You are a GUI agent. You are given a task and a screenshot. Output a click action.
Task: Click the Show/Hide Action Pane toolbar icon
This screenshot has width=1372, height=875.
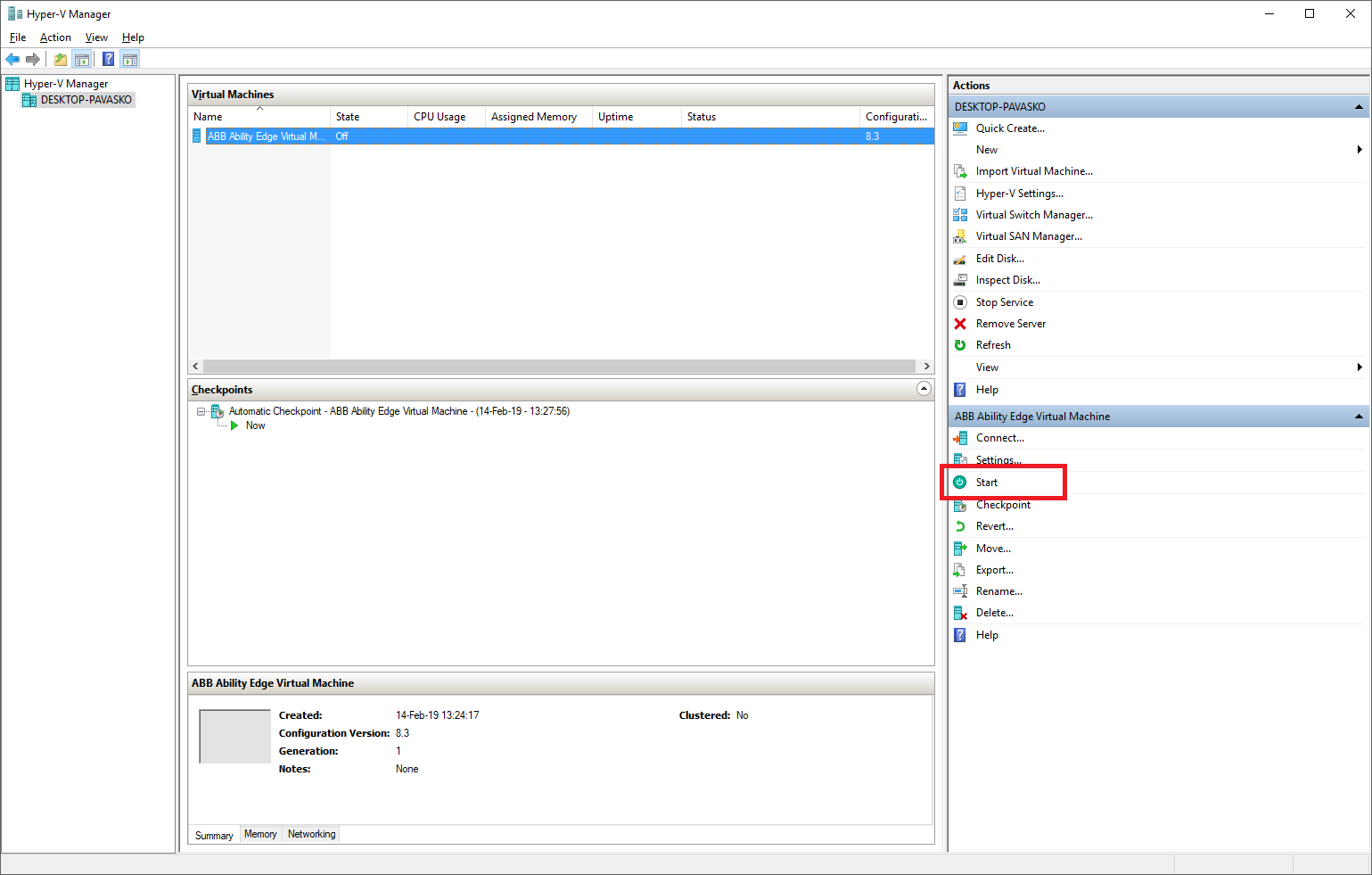tap(130, 60)
